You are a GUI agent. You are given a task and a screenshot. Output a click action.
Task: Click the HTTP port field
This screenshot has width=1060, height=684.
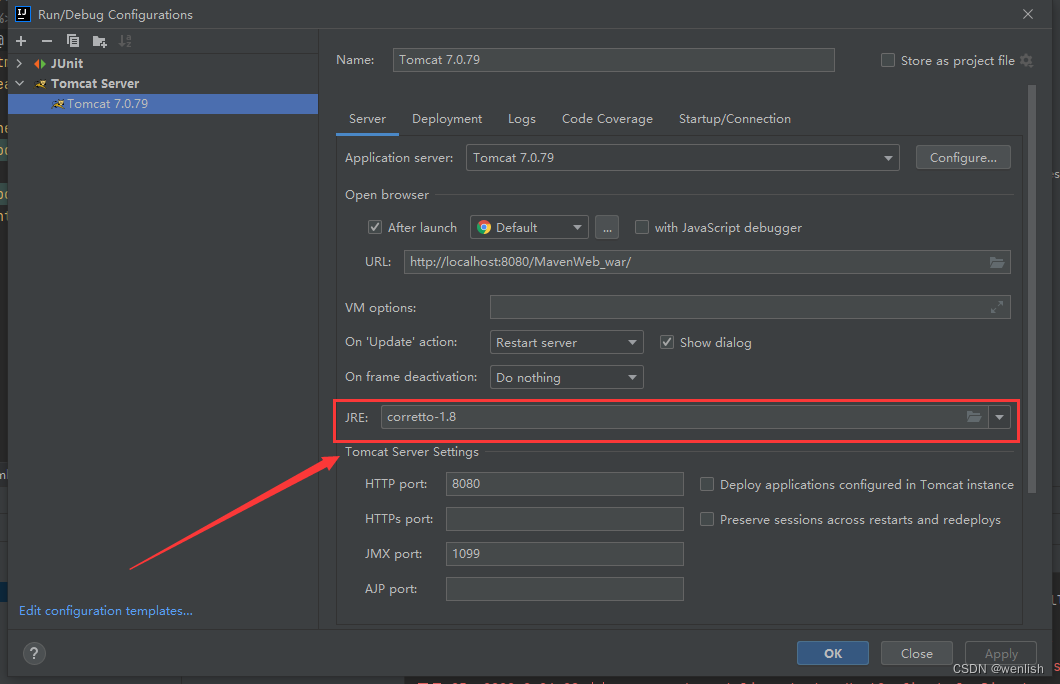(564, 484)
